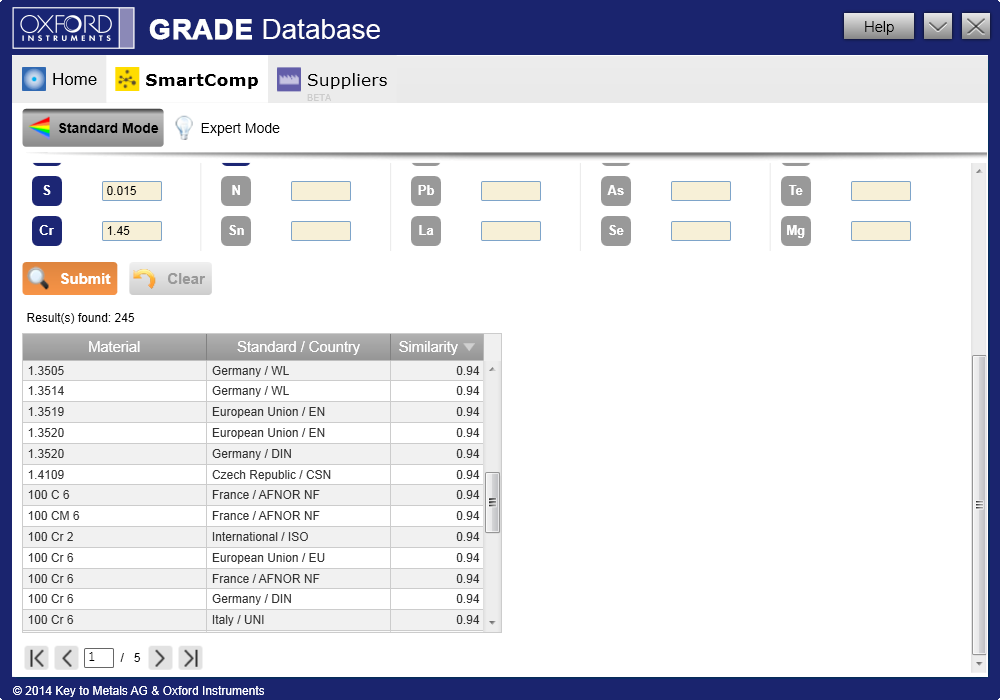Switch to Expert Mode
The height and width of the screenshot is (700, 1000).
click(x=228, y=128)
